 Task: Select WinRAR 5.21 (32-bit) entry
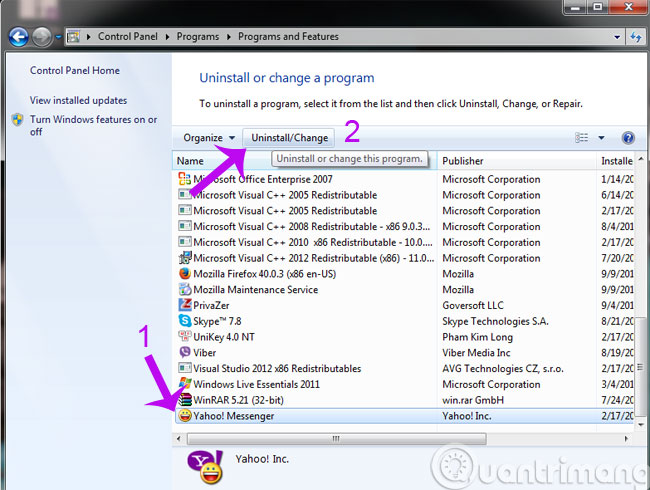tap(238, 400)
